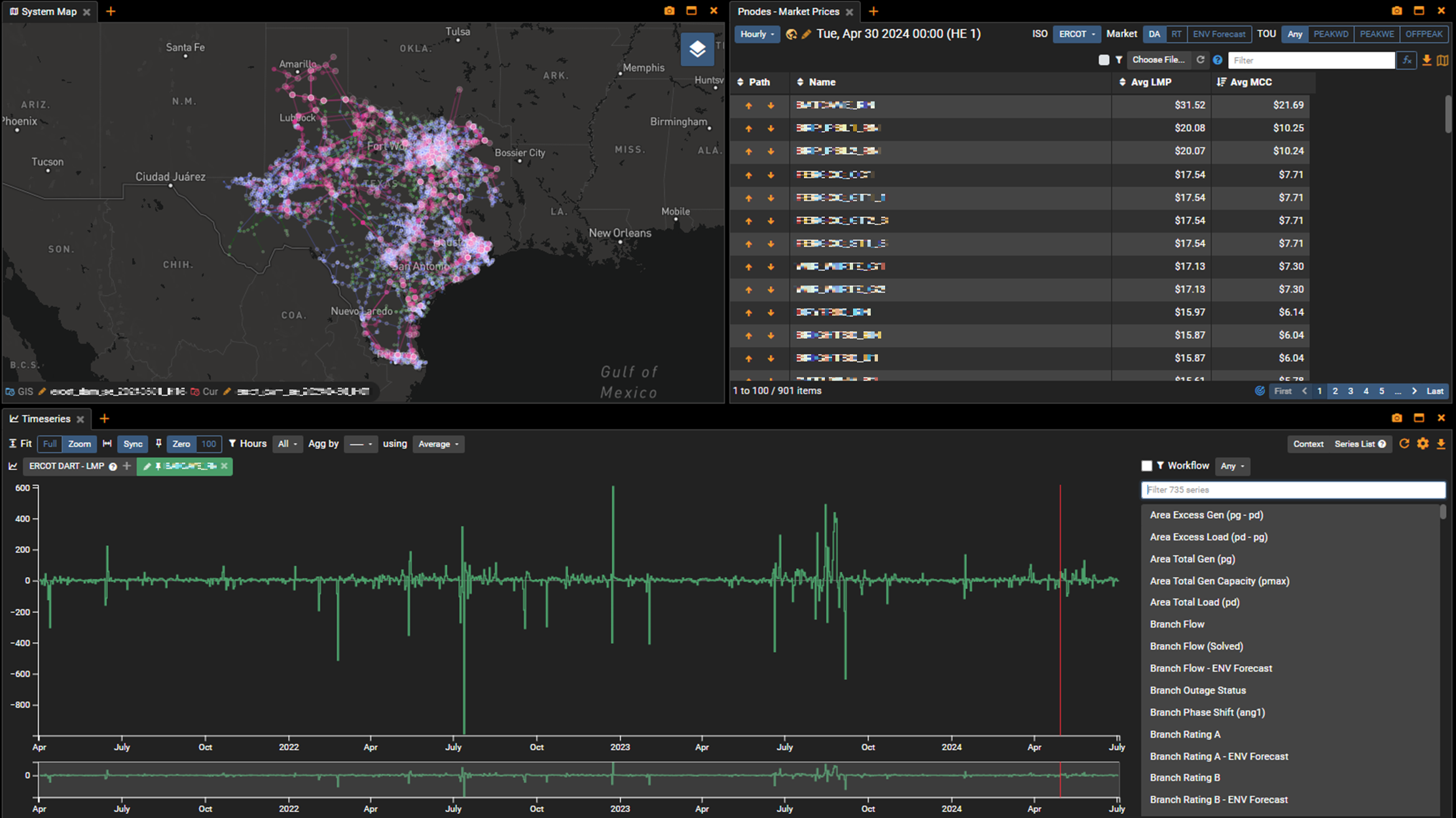Click the timeseries settings gear icon
Screen dimensions: 1456x818
coord(1423,444)
